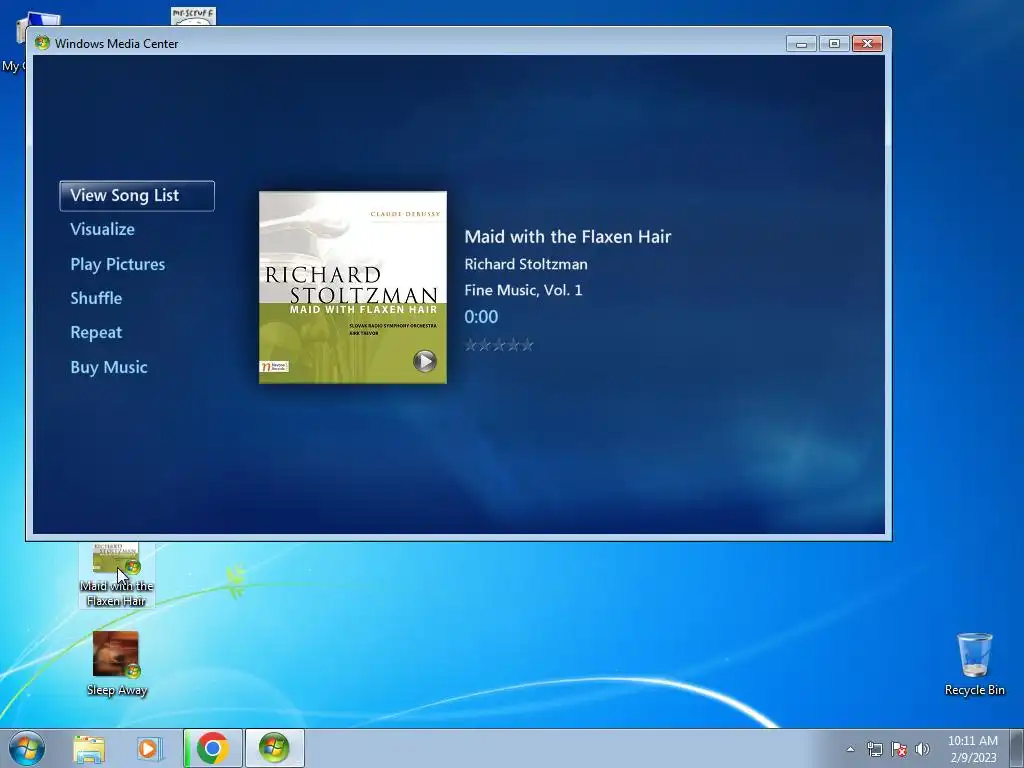Image resolution: width=1024 pixels, height=768 pixels.
Task: Click the taskbar clock showing 10:11 AM
Action: 973,749
